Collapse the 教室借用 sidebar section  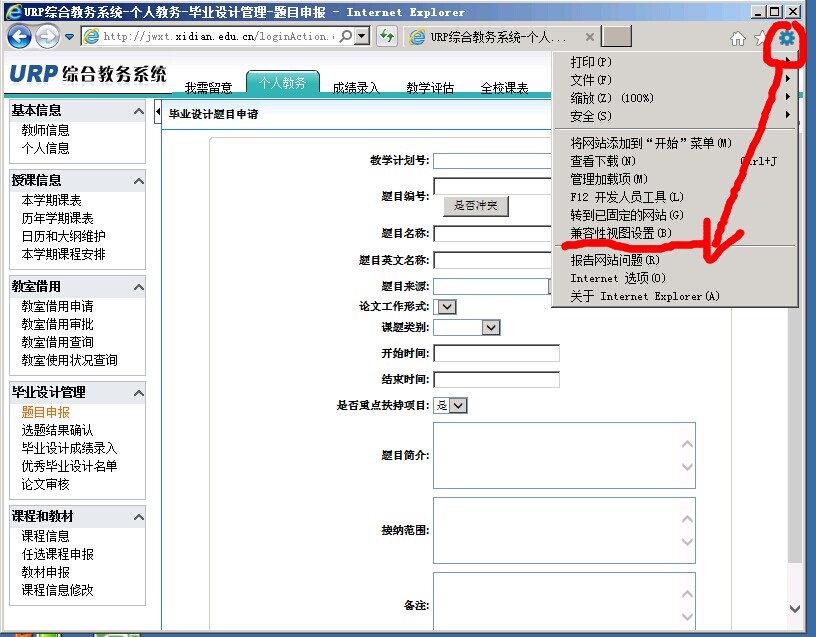pyautogui.click(x=138, y=287)
